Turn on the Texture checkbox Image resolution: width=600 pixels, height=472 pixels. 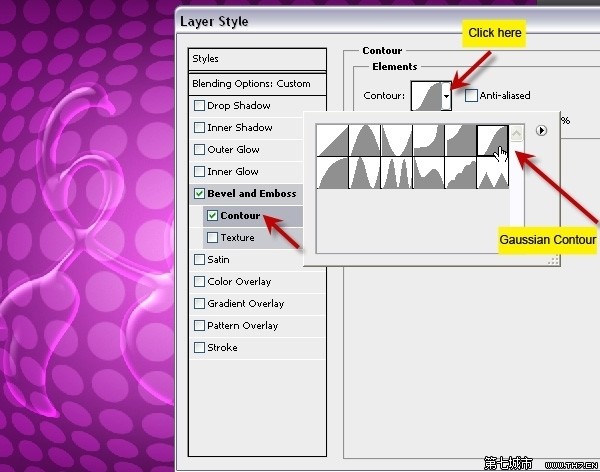[212, 238]
